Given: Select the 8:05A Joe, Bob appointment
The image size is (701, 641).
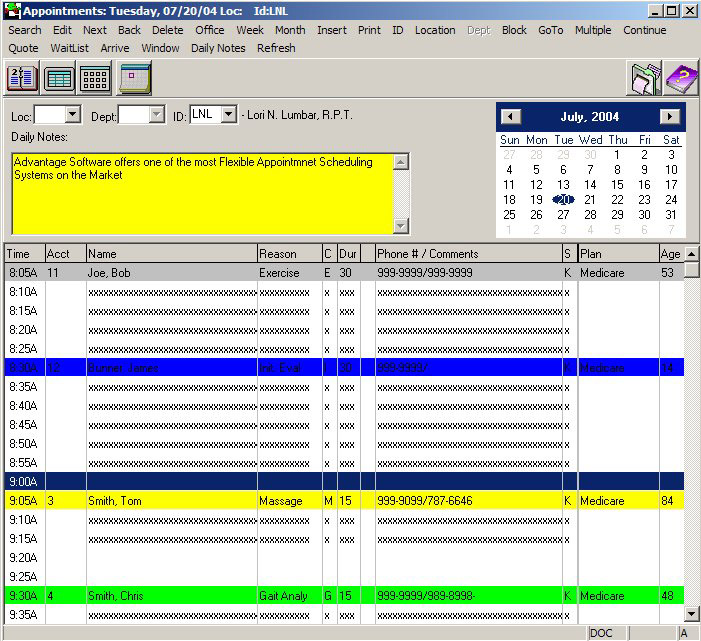Looking at the screenshot, I should [x=344, y=273].
